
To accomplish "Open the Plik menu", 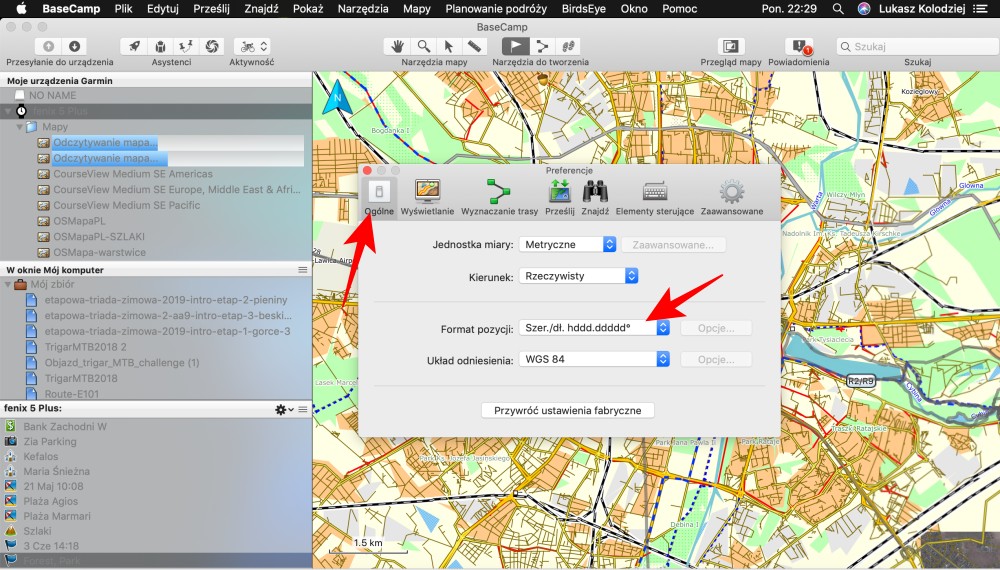I will tap(124, 9).
